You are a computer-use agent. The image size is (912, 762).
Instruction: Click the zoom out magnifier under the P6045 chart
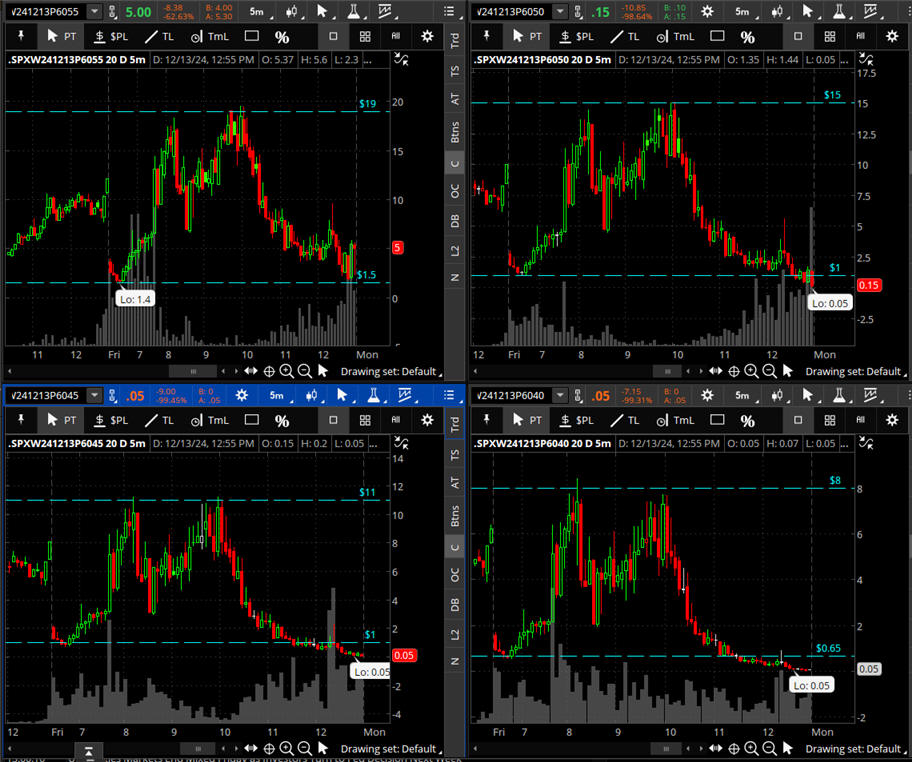pyautogui.click(x=304, y=749)
